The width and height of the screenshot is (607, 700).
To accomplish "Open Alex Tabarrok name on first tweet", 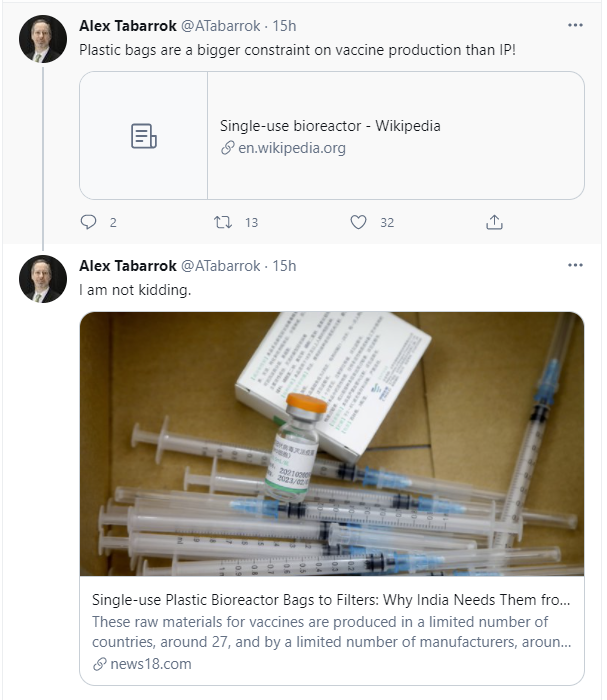I will pyautogui.click(x=128, y=26).
